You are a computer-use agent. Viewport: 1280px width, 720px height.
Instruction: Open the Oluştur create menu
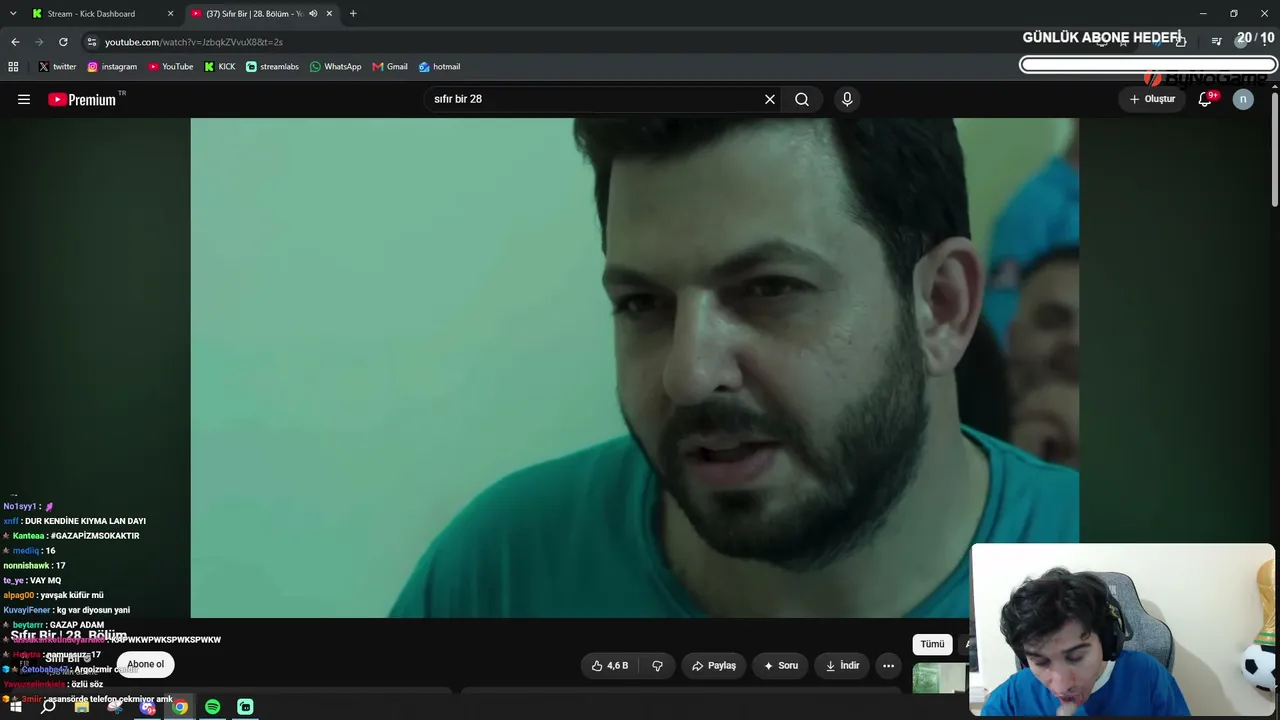click(x=1152, y=99)
